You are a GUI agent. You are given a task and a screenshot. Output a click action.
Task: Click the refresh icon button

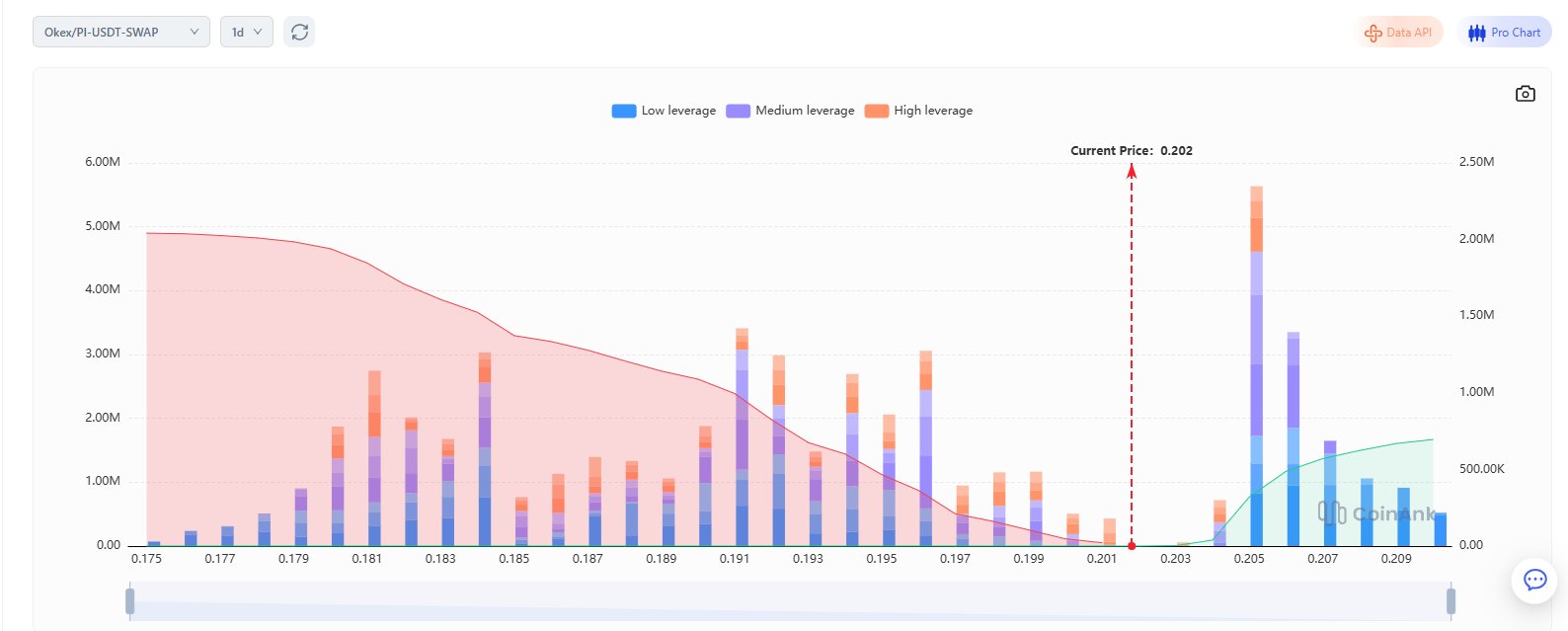point(299,33)
